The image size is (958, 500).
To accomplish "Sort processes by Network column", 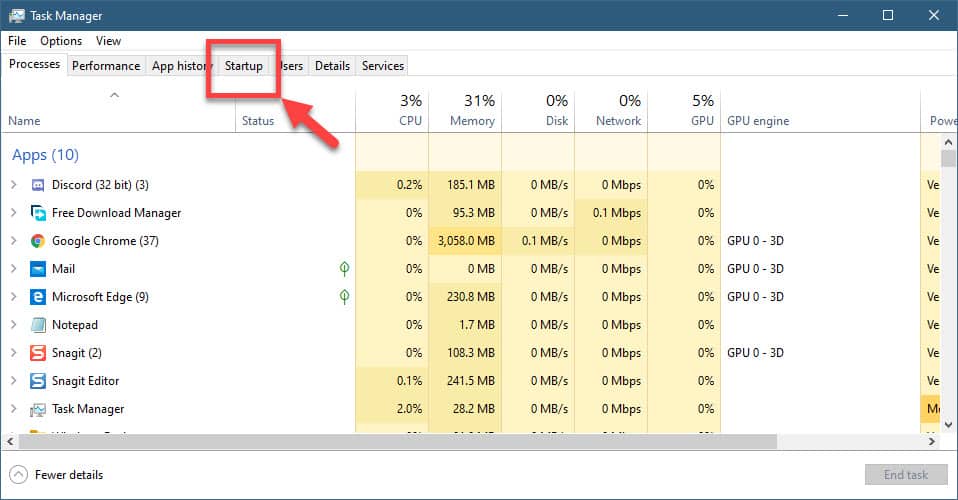I will coord(612,111).
